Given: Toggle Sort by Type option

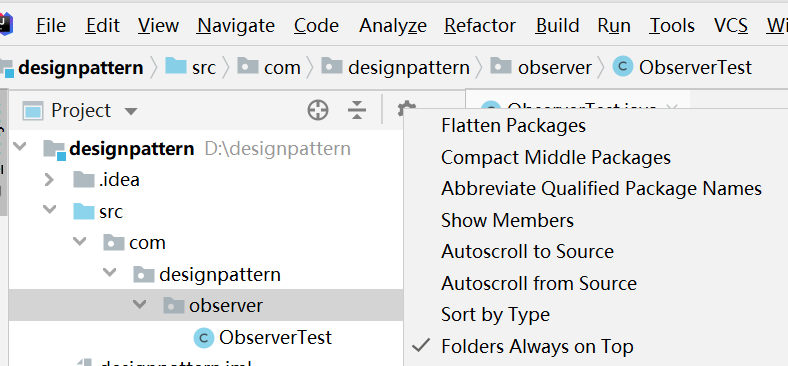Looking at the screenshot, I should [x=496, y=315].
